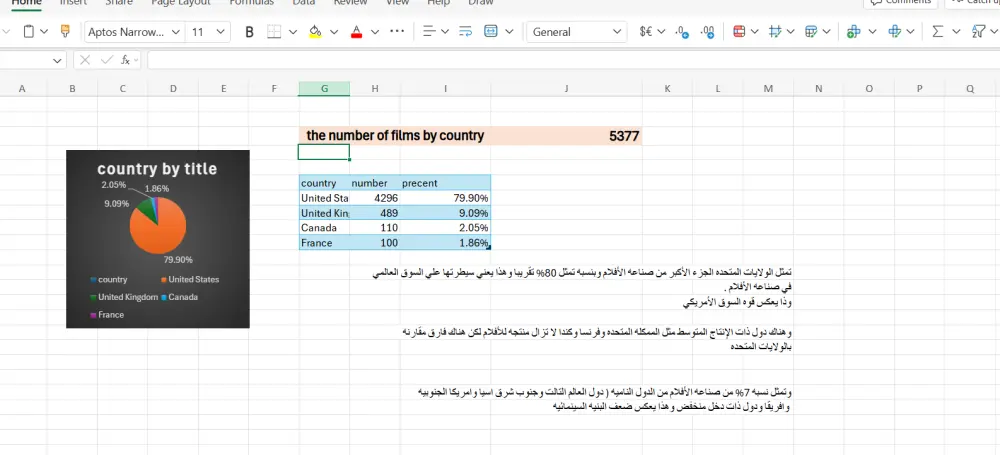This screenshot has height=455, width=1000.
Task: Select the Canada cell in the table
Action: tap(324, 228)
